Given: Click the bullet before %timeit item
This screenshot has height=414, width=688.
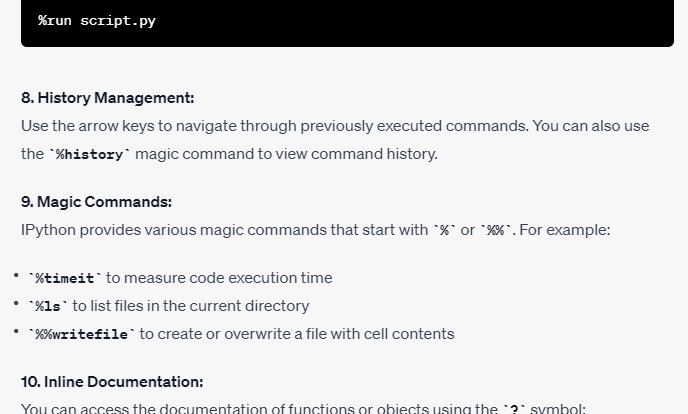Looking at the screenshot, I should coord(16,275).
